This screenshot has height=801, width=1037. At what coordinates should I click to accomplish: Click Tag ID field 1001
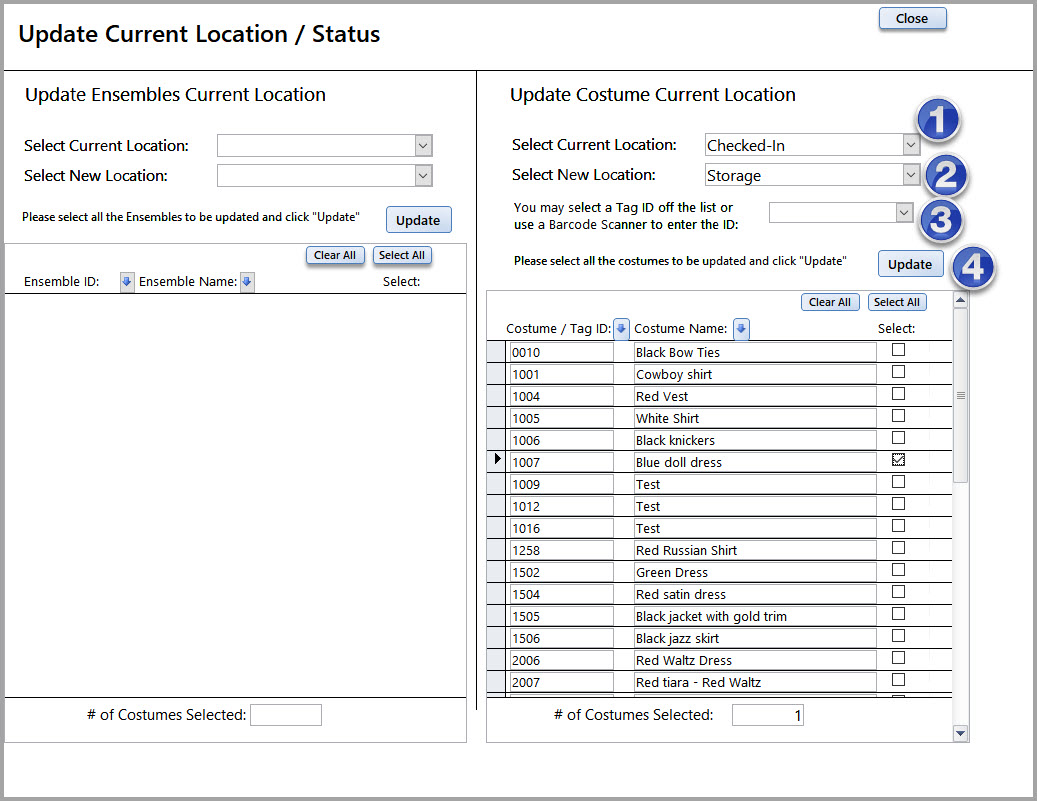pyautogui.click(x=561, y=374)
